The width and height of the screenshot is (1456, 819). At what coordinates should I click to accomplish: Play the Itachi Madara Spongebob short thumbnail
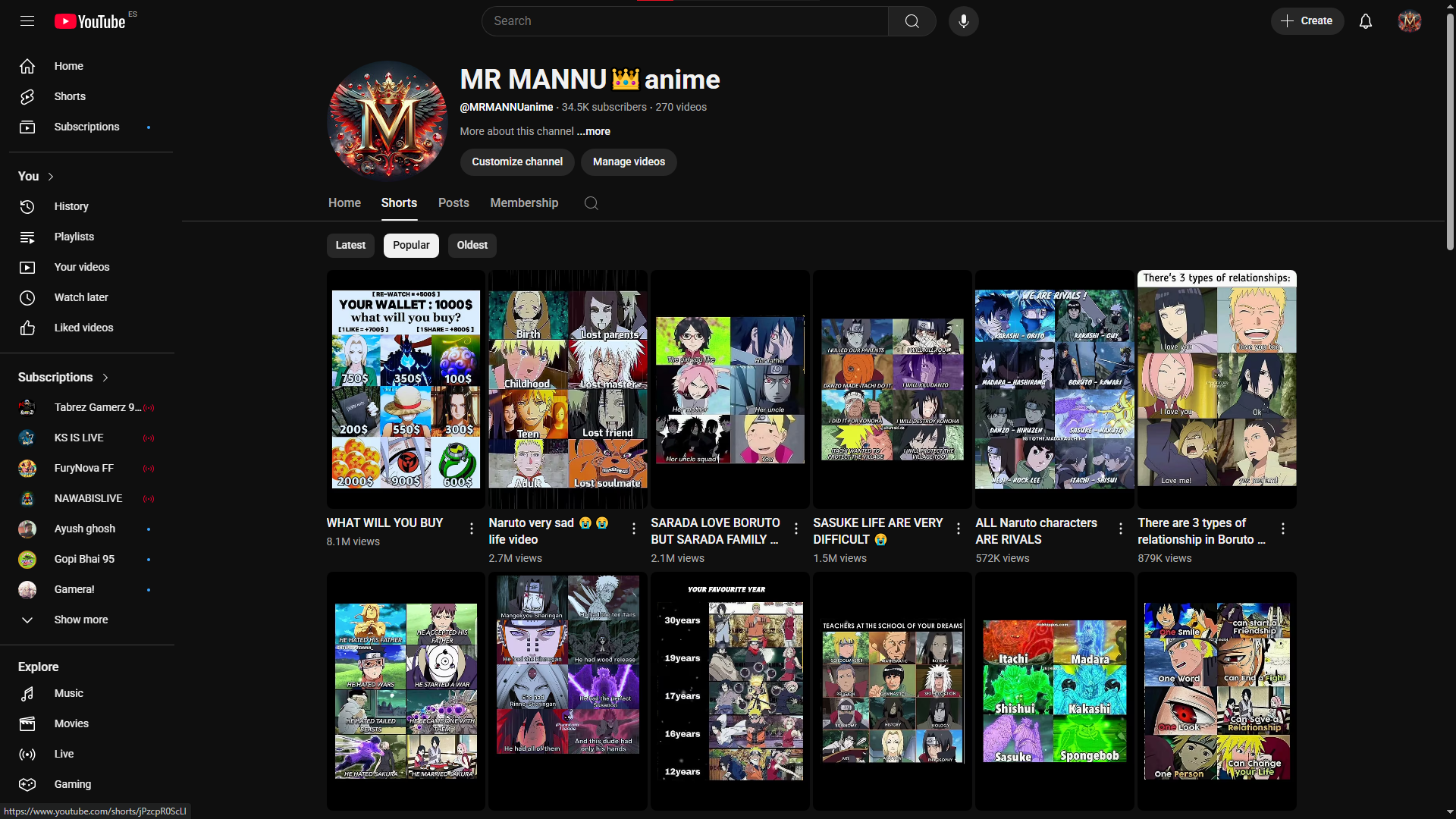coord(1055,691)
